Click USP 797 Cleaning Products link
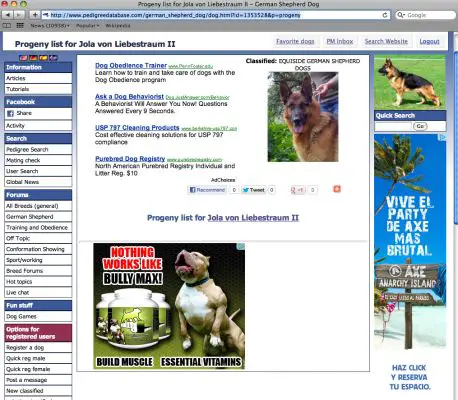 coord(137,128)
